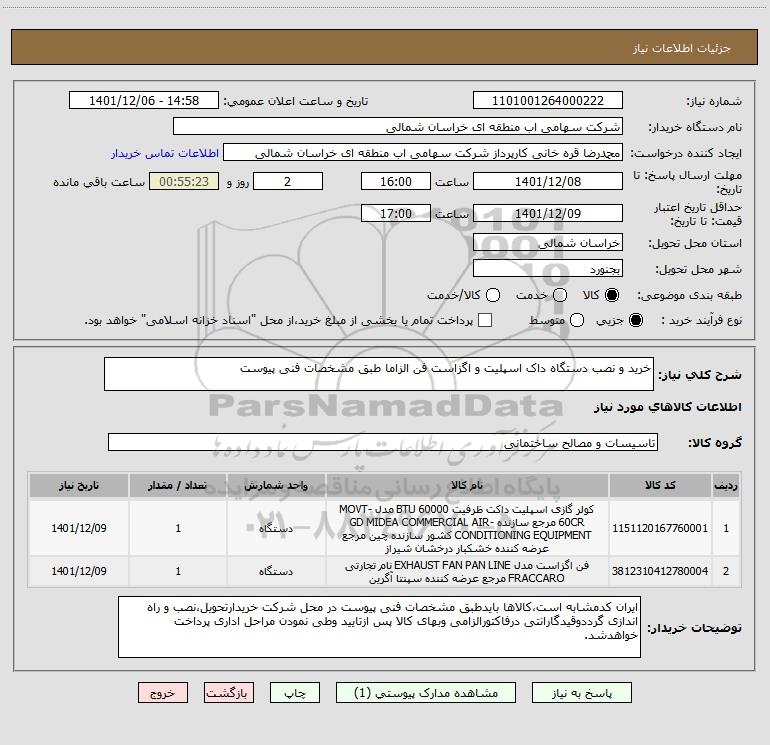Click the response deadline date 1401/12/08 field
Viewport: 770px width, 745px height.
point(548,181)
